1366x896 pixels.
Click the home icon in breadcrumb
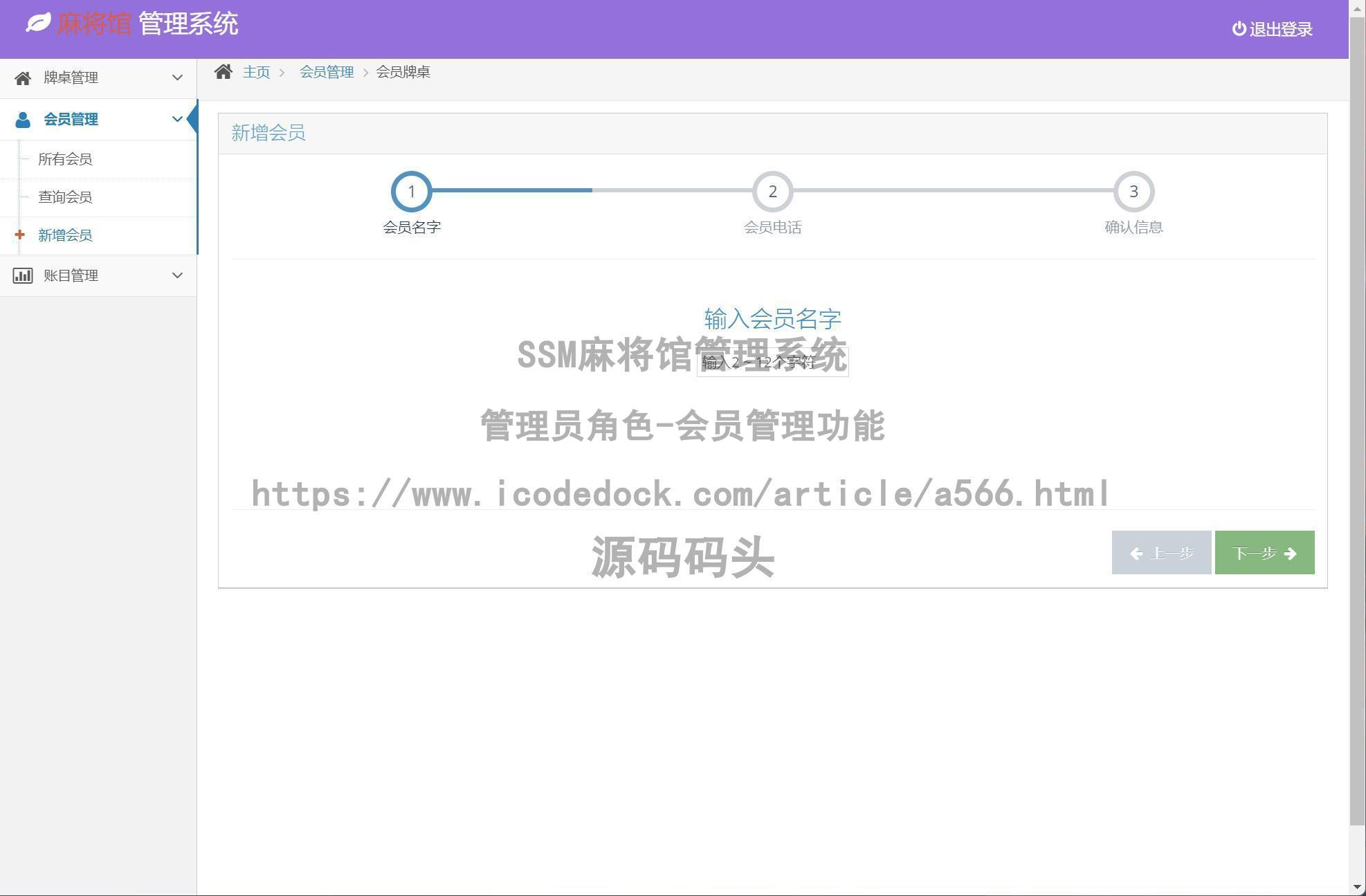(x=223, y=72)
